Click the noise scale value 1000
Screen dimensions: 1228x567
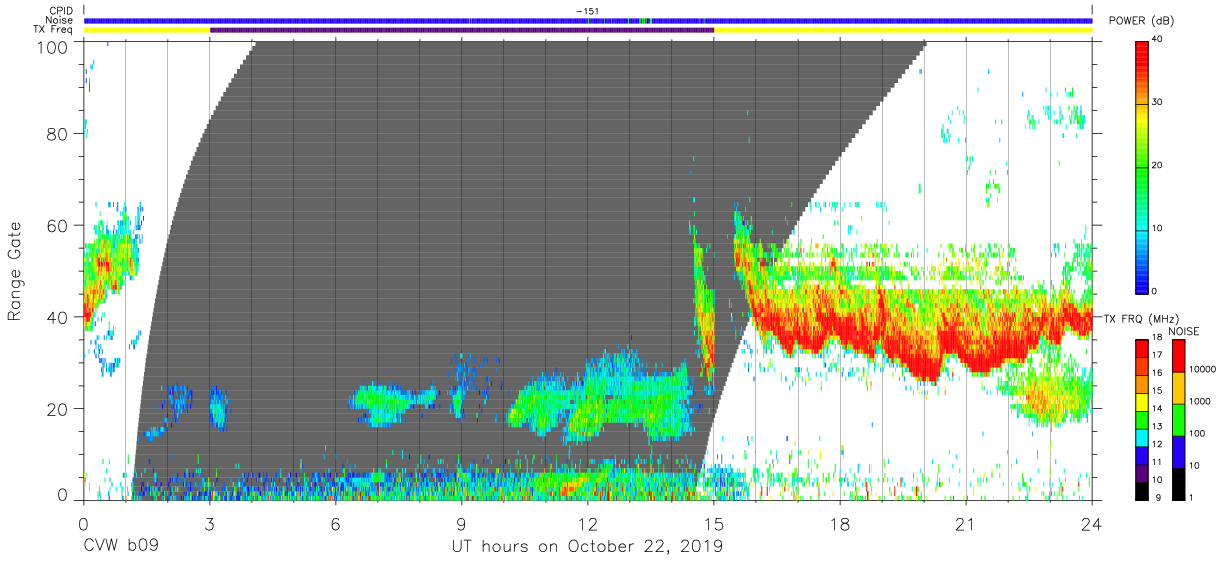[x=1199, y=401]
